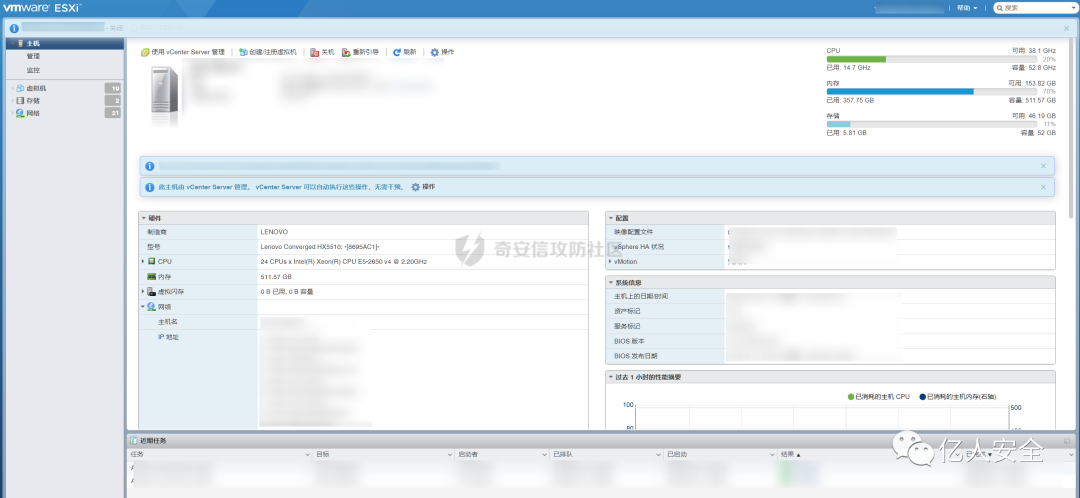
Task: Click the 虚拟机 count badge 10
Action: click(x=113, y=88)
